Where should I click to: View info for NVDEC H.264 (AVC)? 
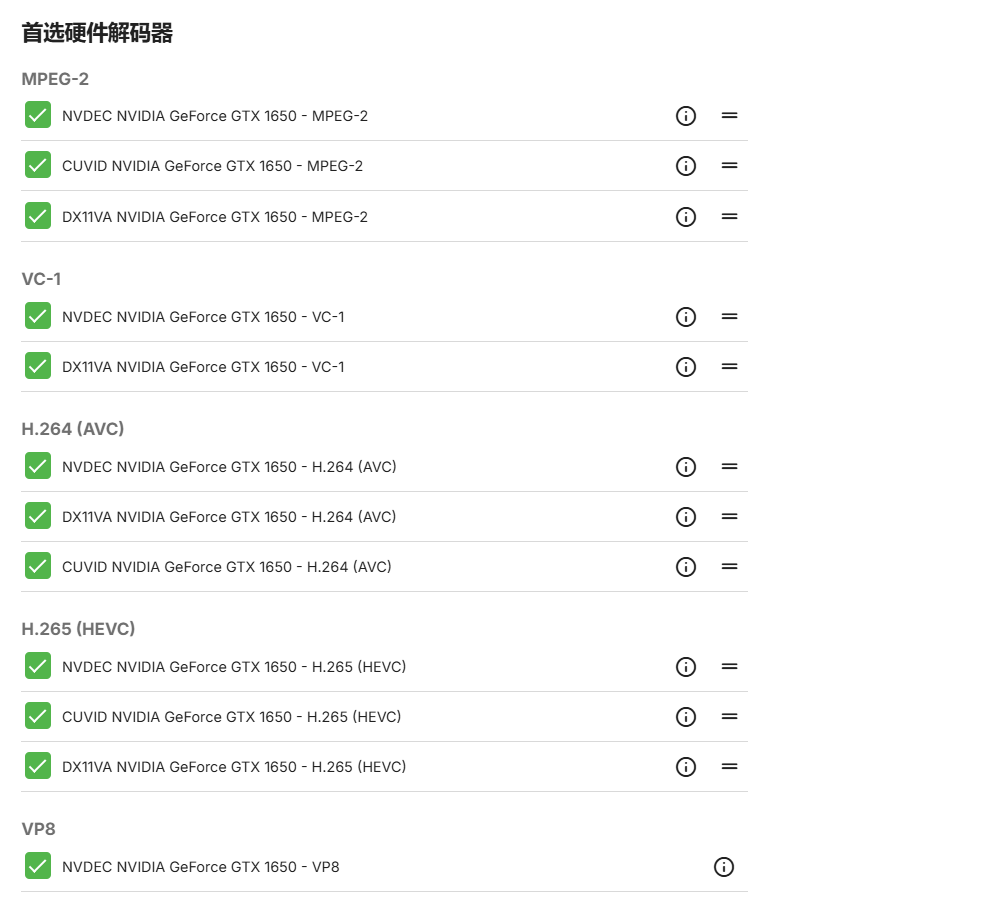[x=686, y=467]
